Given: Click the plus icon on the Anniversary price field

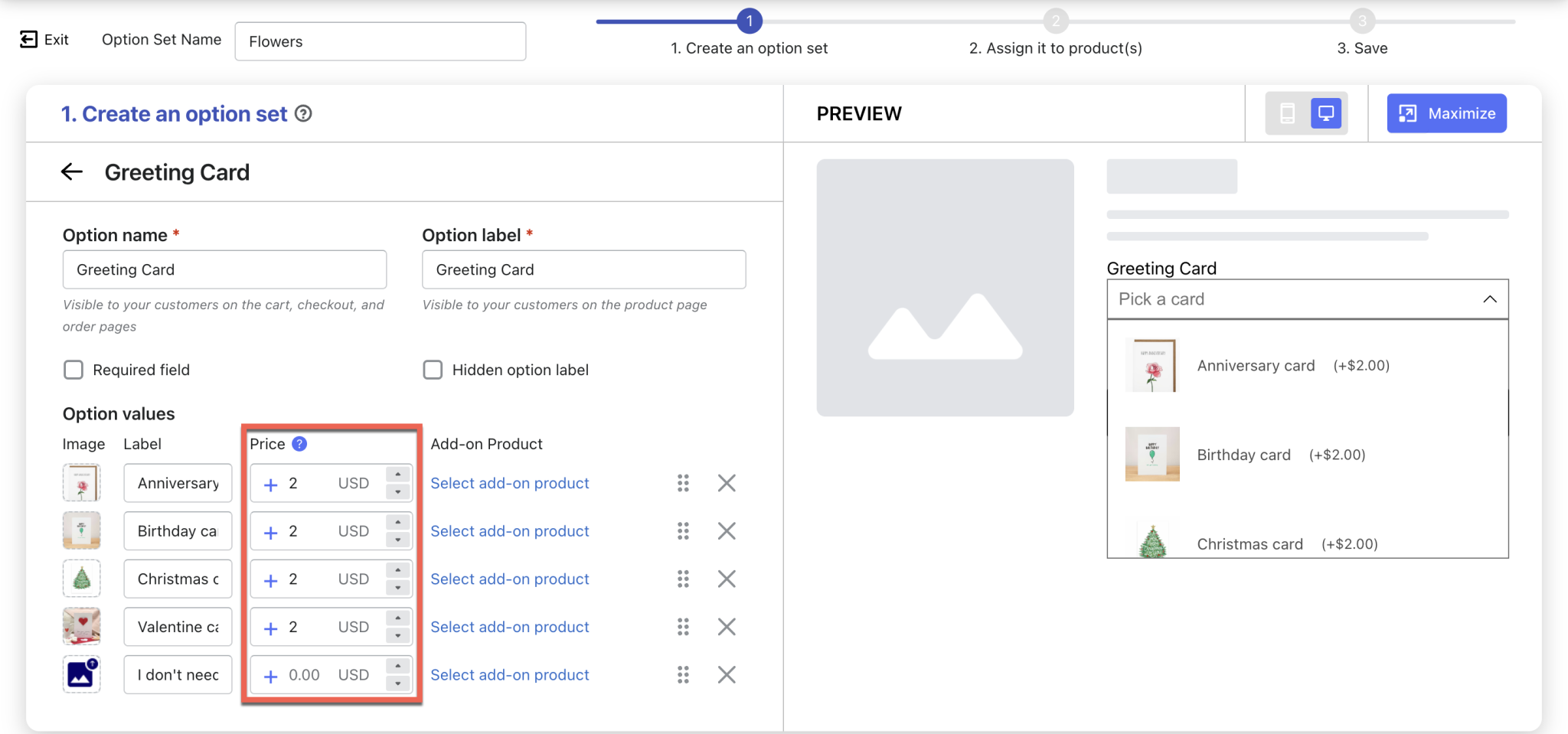Looking at the screenshot, I should [269, 483].
